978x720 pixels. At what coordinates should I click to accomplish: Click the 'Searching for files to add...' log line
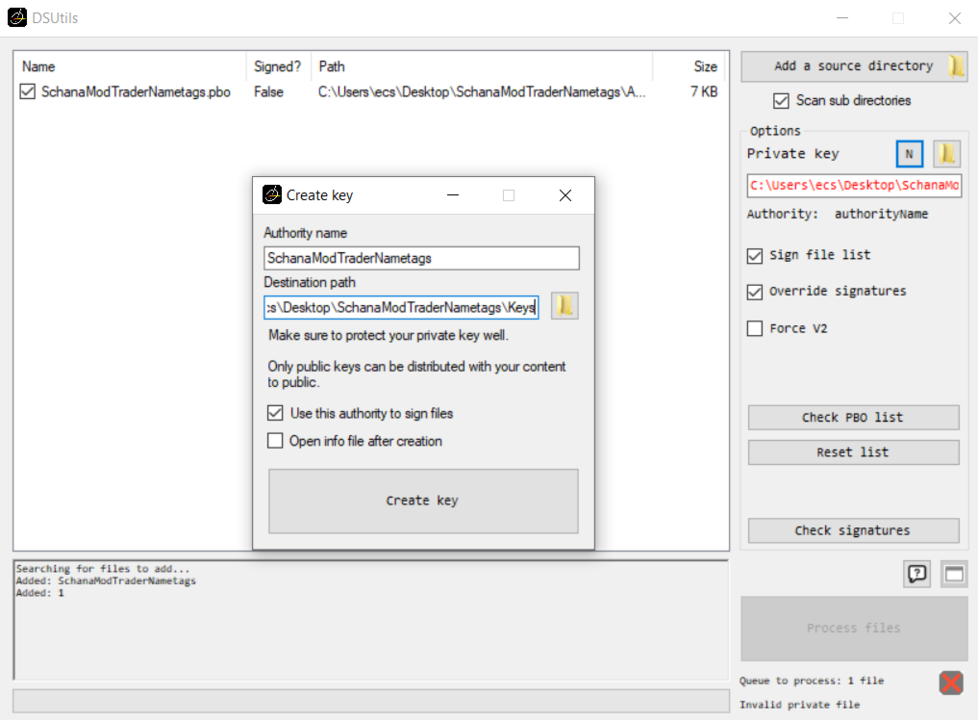point(102,569)
